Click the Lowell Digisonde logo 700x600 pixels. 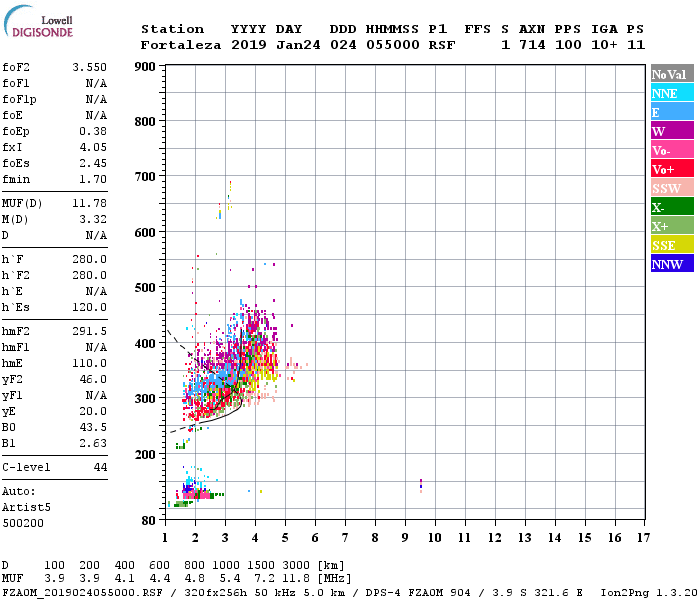point(38,22)
